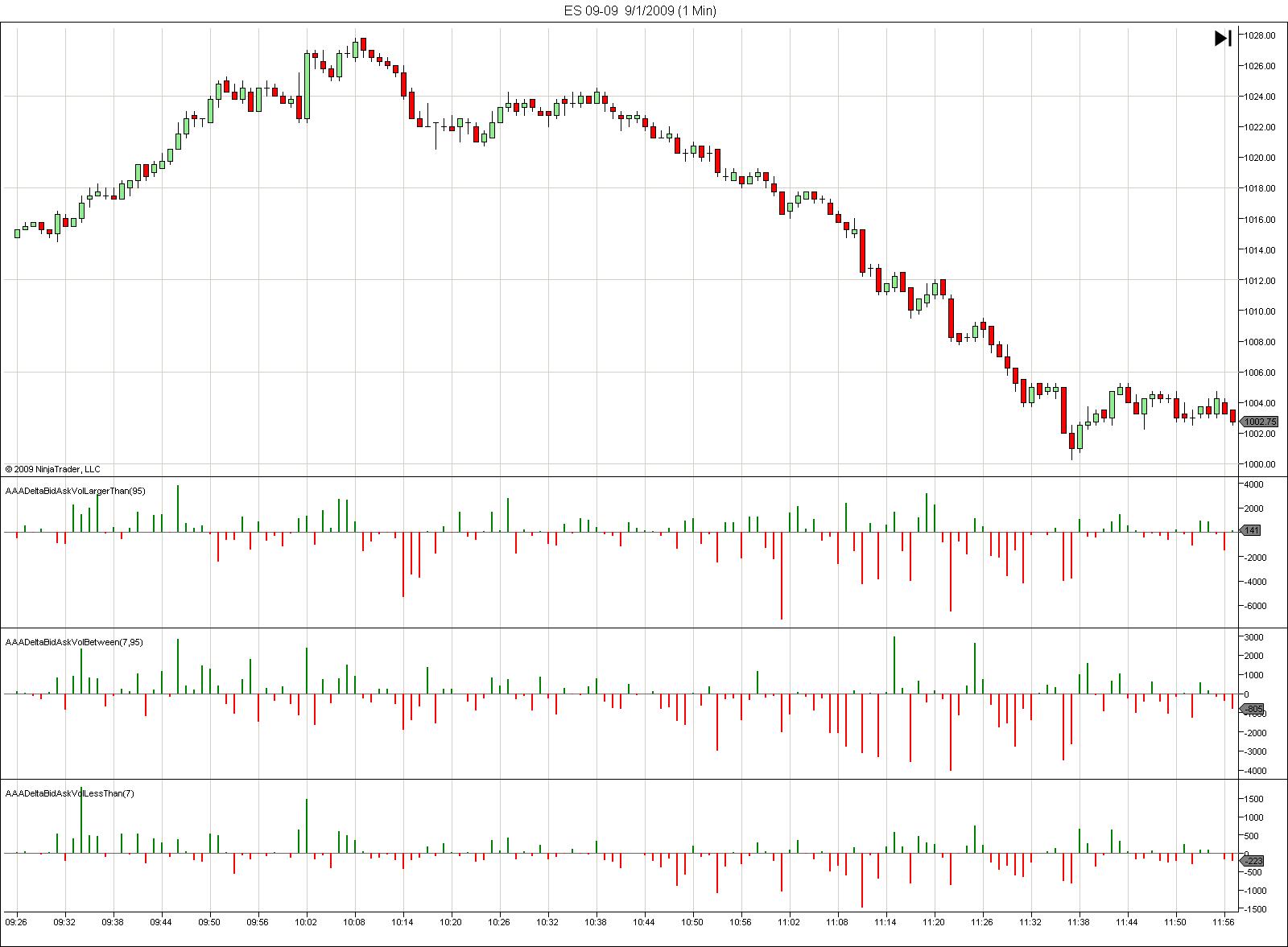1288x947 pixels.
Task: Click the 11:32 time axis label
Action: [1030, 922]
